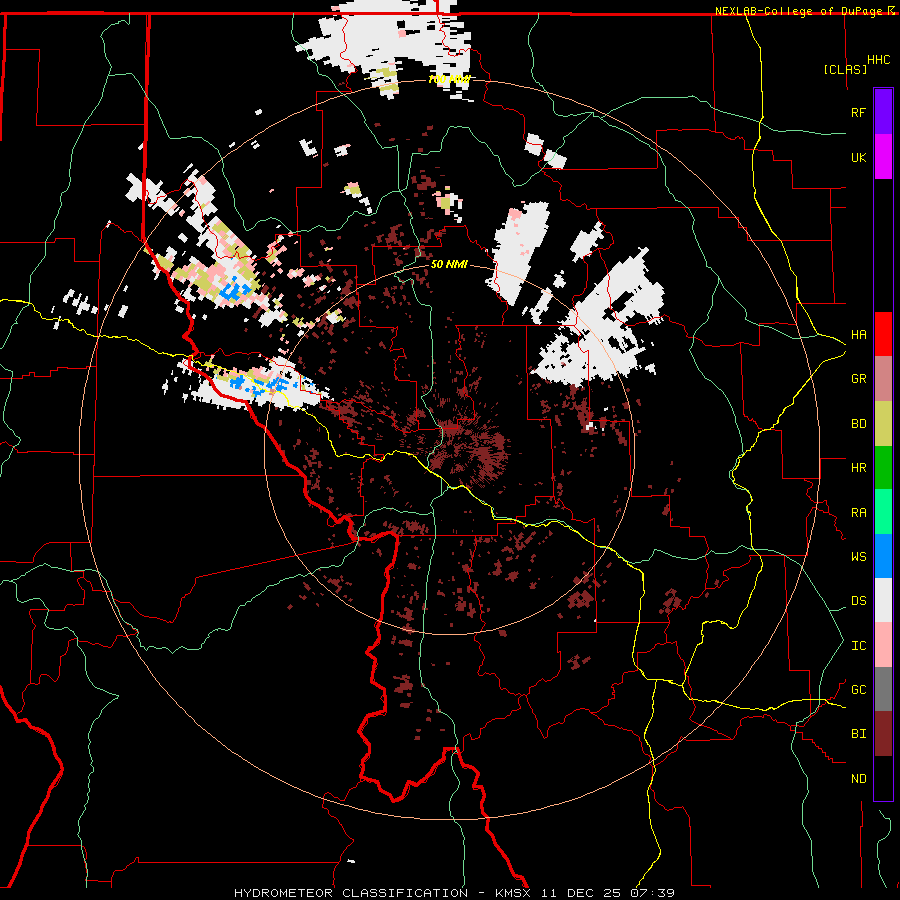This screenshot has width=900, height=900.
Task: Click the BI legend label
Action: 858,734
